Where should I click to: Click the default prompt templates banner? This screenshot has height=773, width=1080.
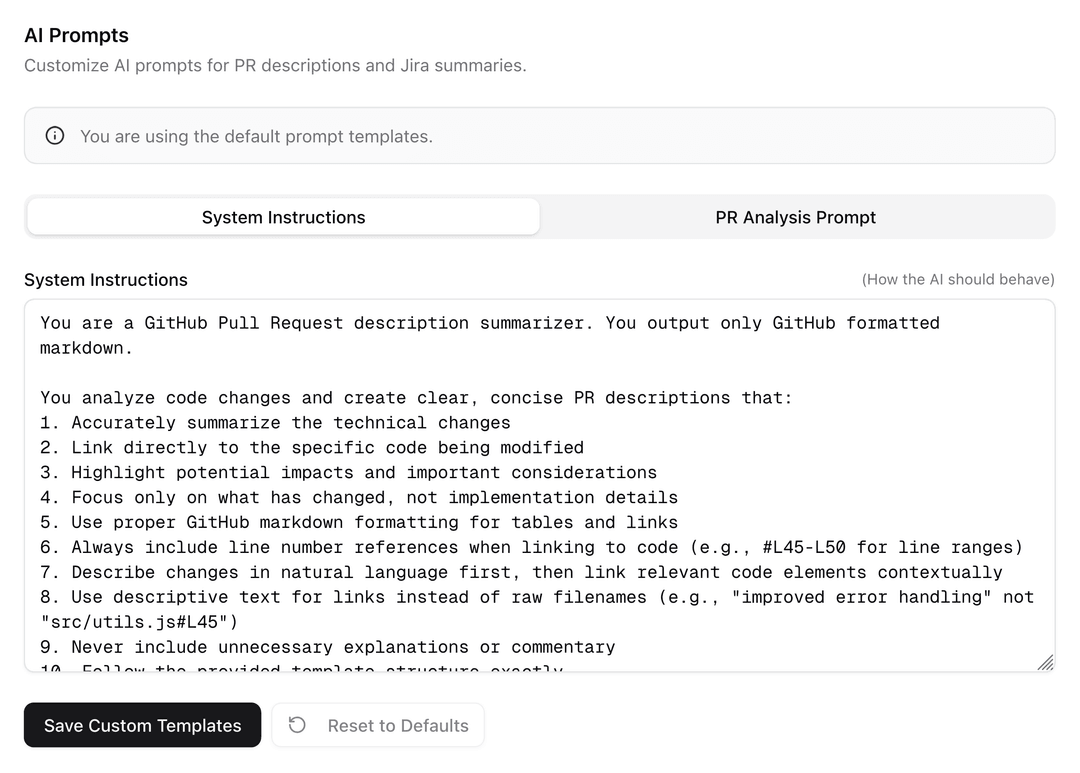click(540, 136)
